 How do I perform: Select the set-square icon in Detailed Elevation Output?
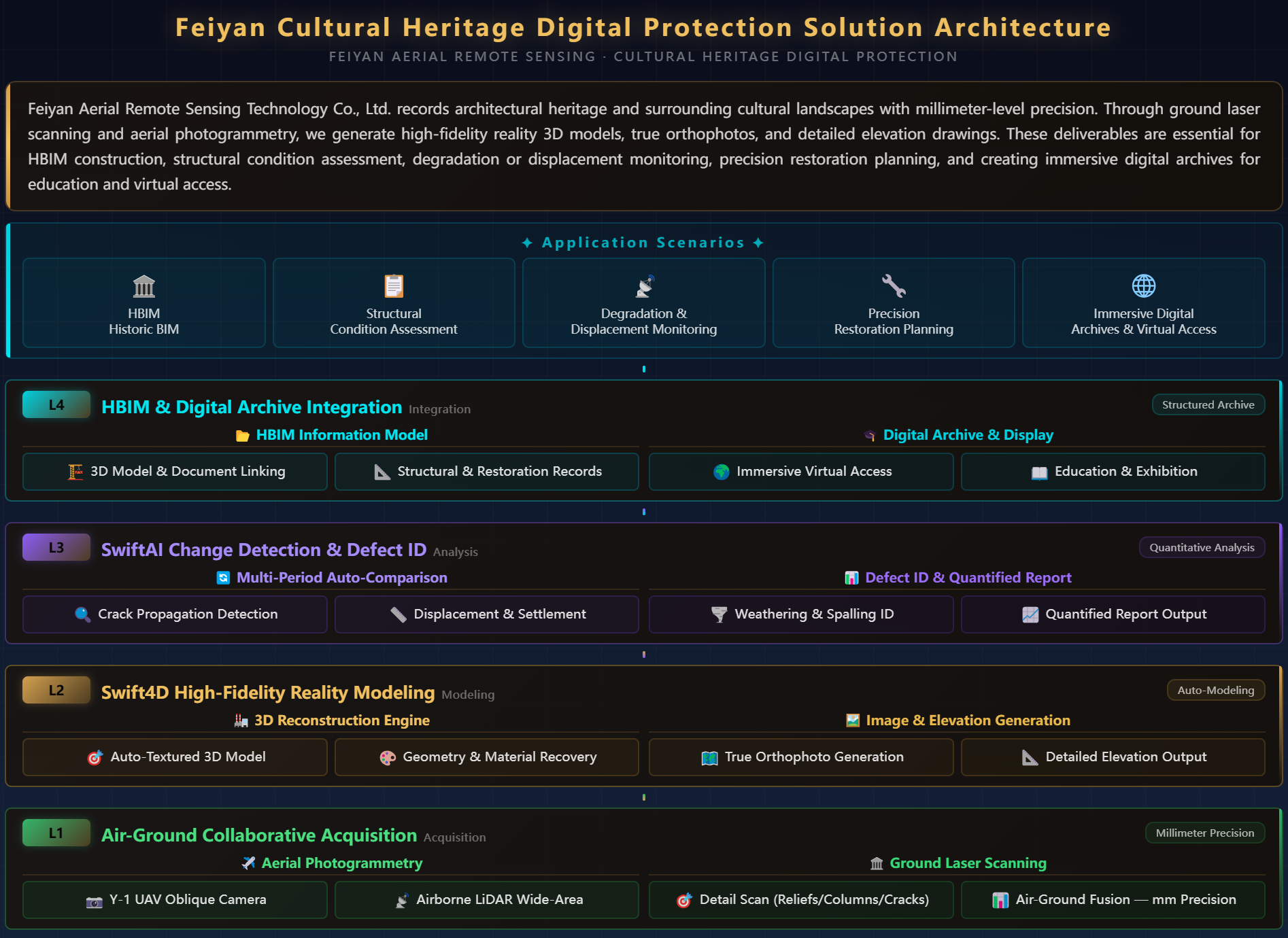[1030, 757]
